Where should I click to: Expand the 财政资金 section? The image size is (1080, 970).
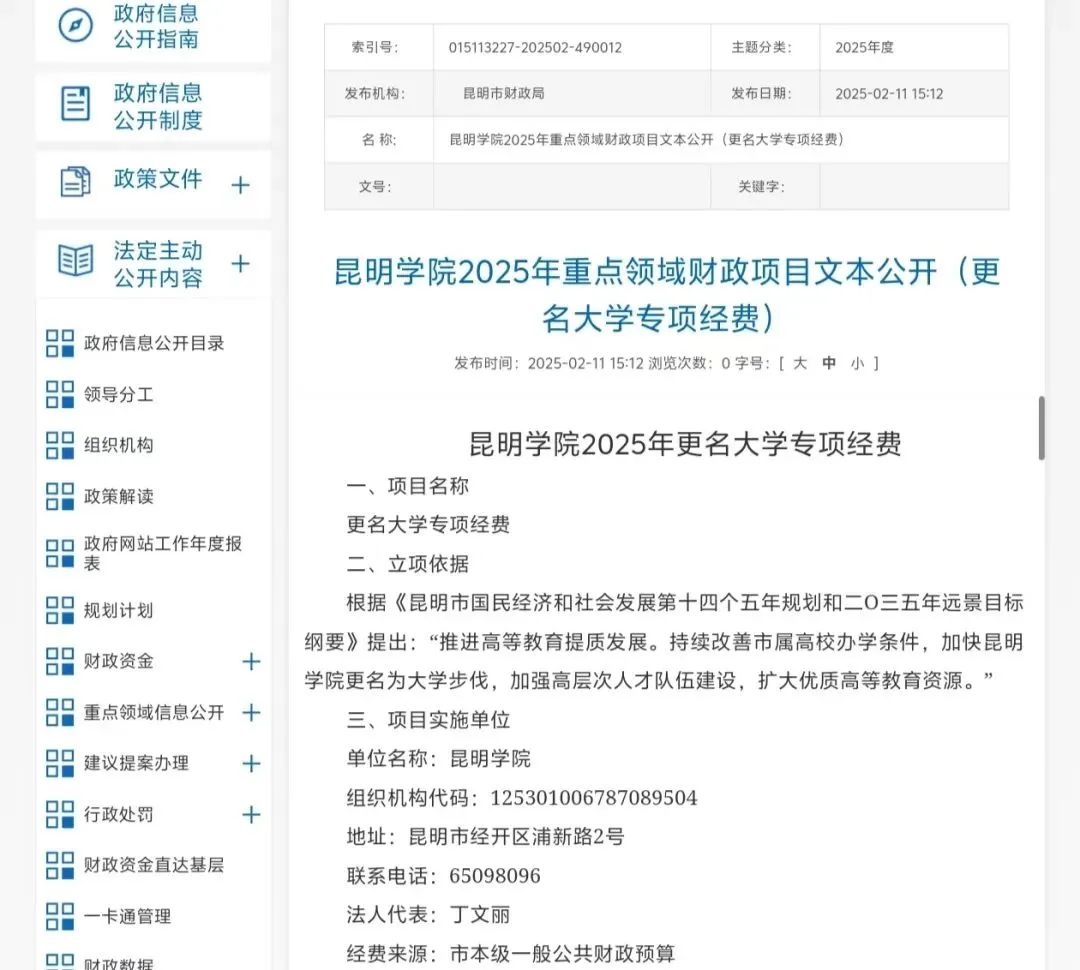tap(251, 661)
